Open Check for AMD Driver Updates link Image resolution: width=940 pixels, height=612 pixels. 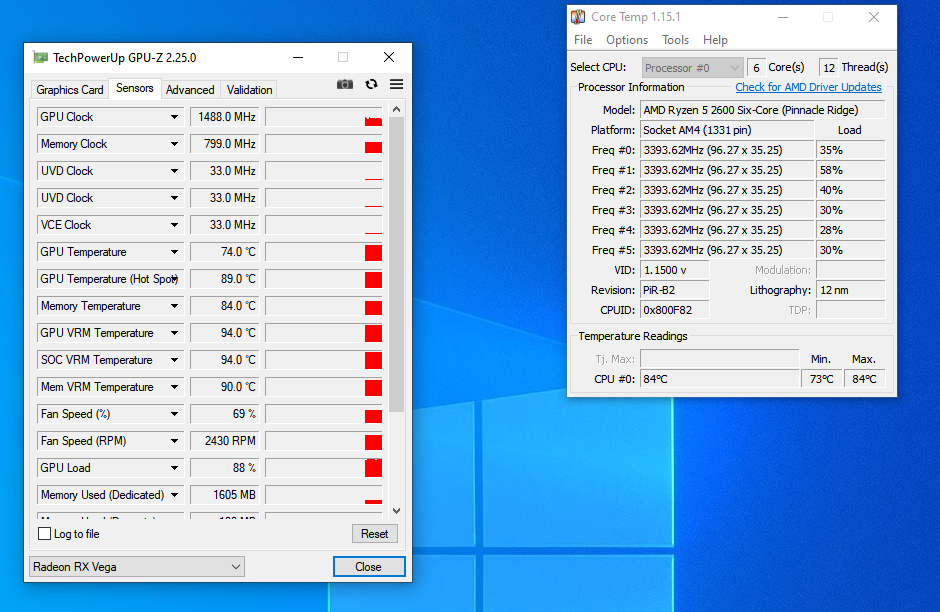[x=808, y=87]
